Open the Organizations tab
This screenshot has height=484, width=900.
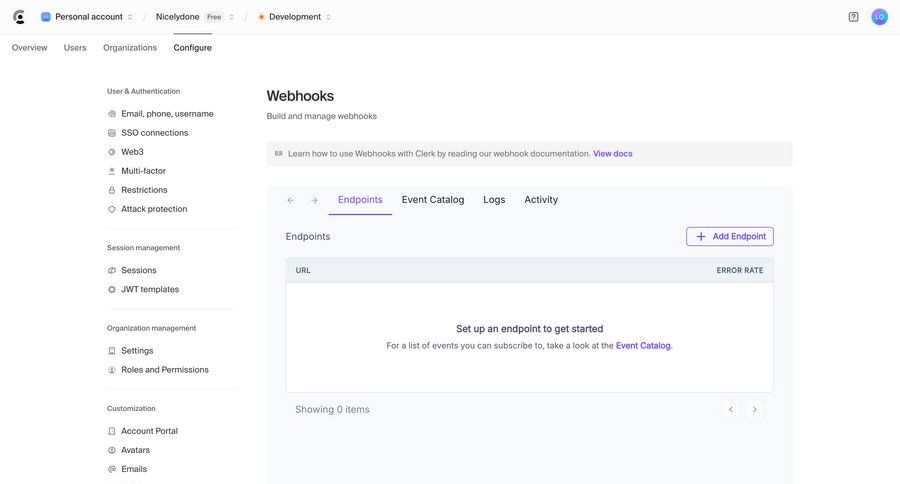pos(130,48)
